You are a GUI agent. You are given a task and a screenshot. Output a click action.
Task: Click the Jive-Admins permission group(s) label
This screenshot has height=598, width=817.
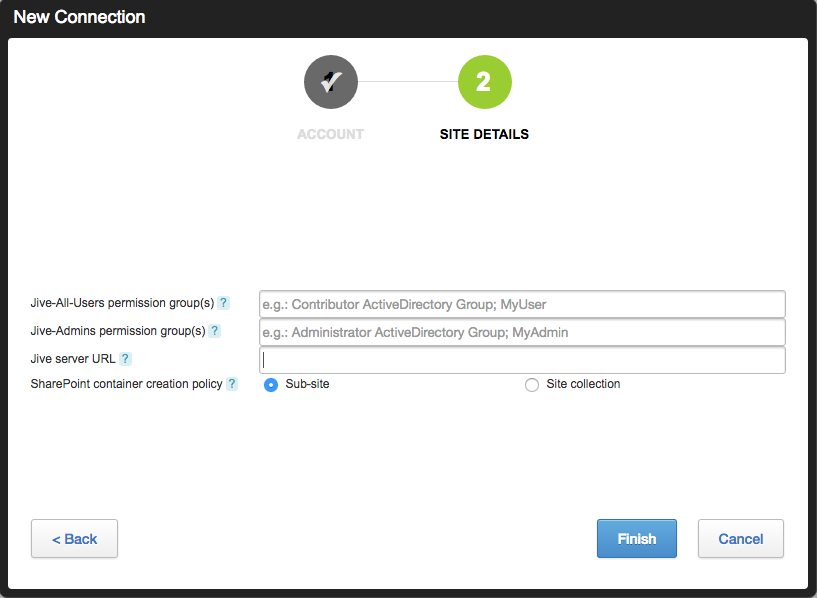118,331
